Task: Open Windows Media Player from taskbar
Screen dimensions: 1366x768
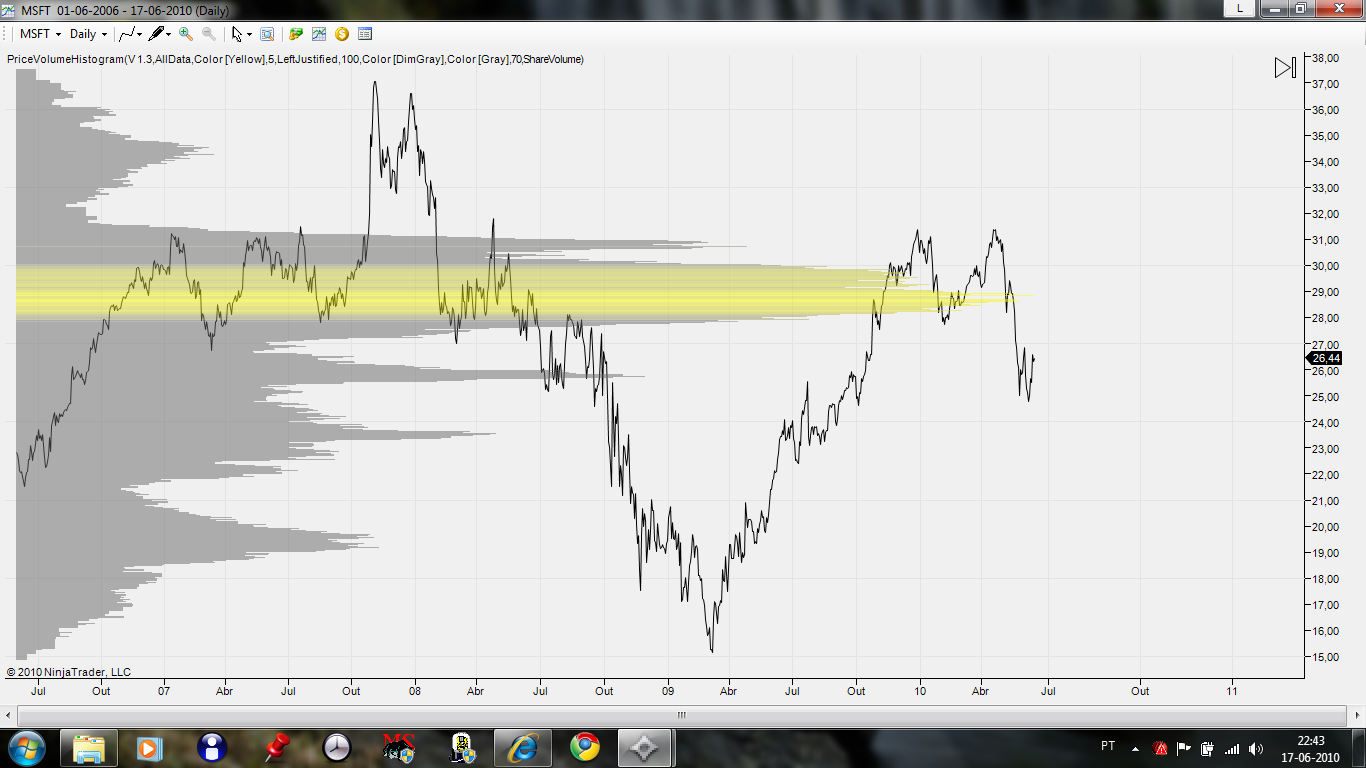Action: pos(148,747)
